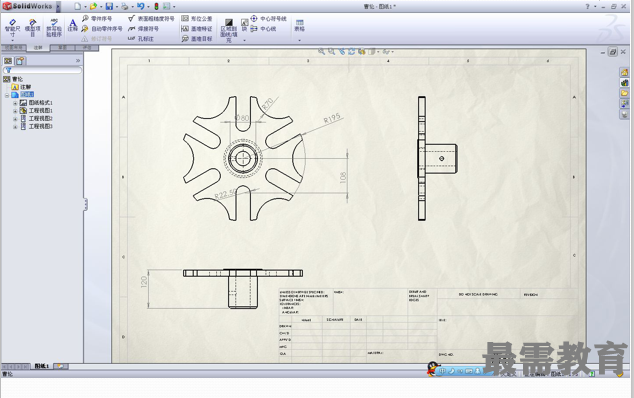Switch to the PropertyManager panel tab icon
Image resolution: width=634 pixels, height=398 pixels.
[x=20, y=61]
